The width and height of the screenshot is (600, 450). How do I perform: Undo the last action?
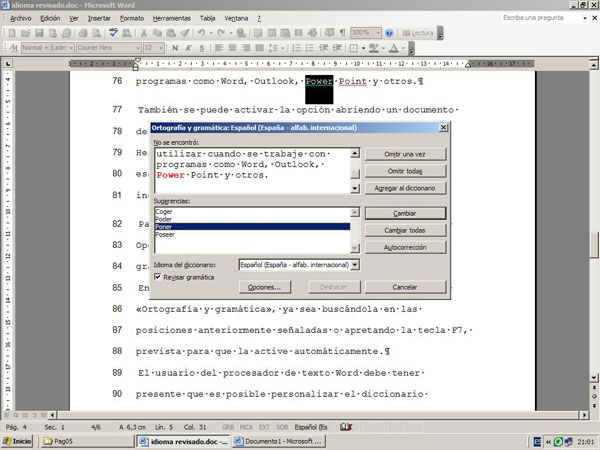point(202,33)
